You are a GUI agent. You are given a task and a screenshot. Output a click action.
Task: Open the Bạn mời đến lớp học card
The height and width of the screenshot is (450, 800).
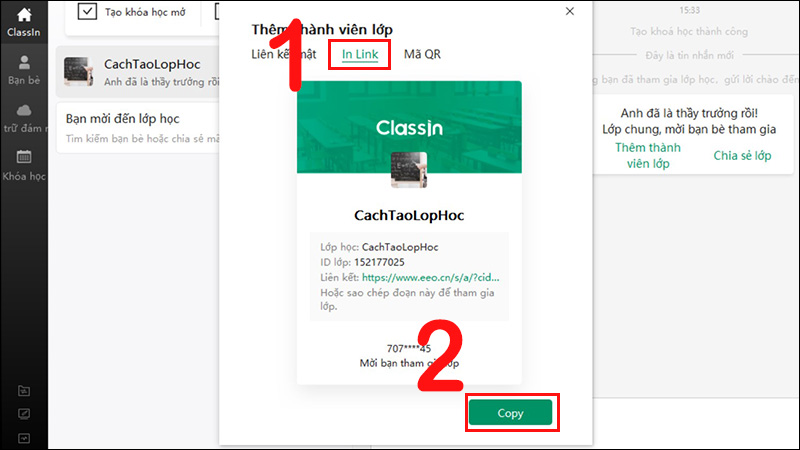coord(138,128)
